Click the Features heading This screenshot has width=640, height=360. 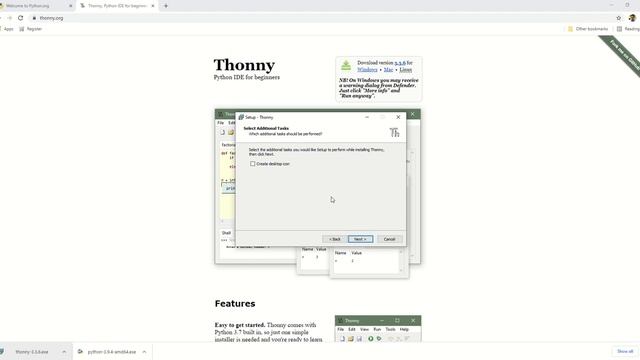tap(235, 304)
